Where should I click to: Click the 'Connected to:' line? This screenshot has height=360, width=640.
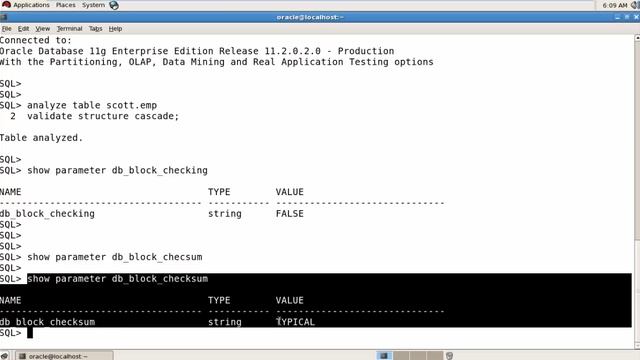36,40
